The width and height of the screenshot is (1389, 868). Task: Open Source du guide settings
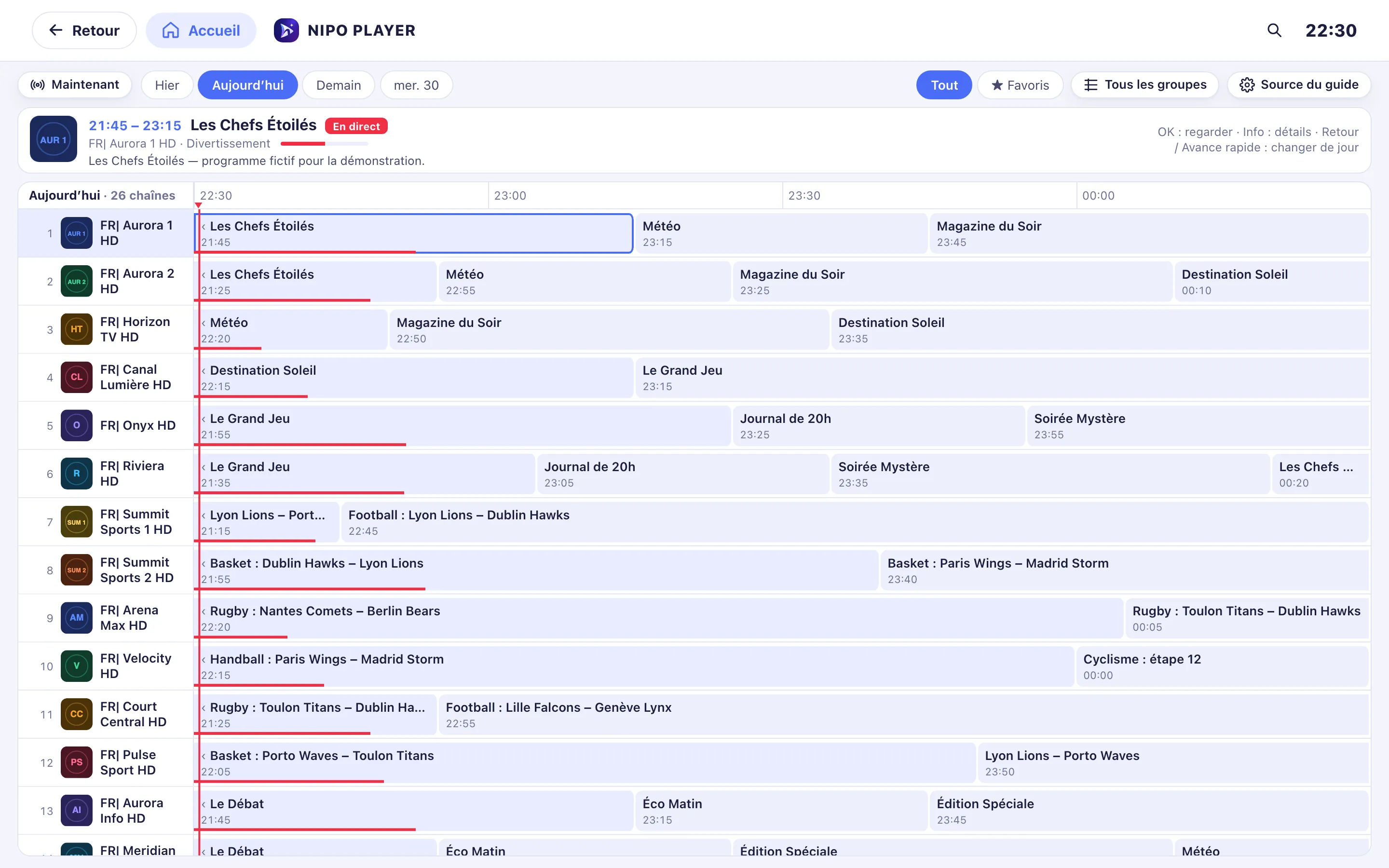coord(1299,85)
